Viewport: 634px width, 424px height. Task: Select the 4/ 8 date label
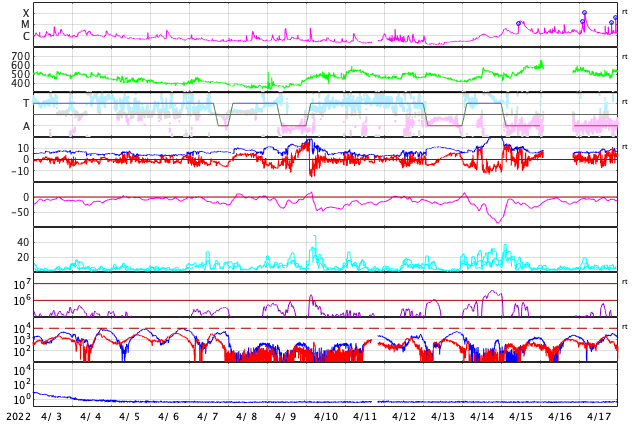coord(247,417)
